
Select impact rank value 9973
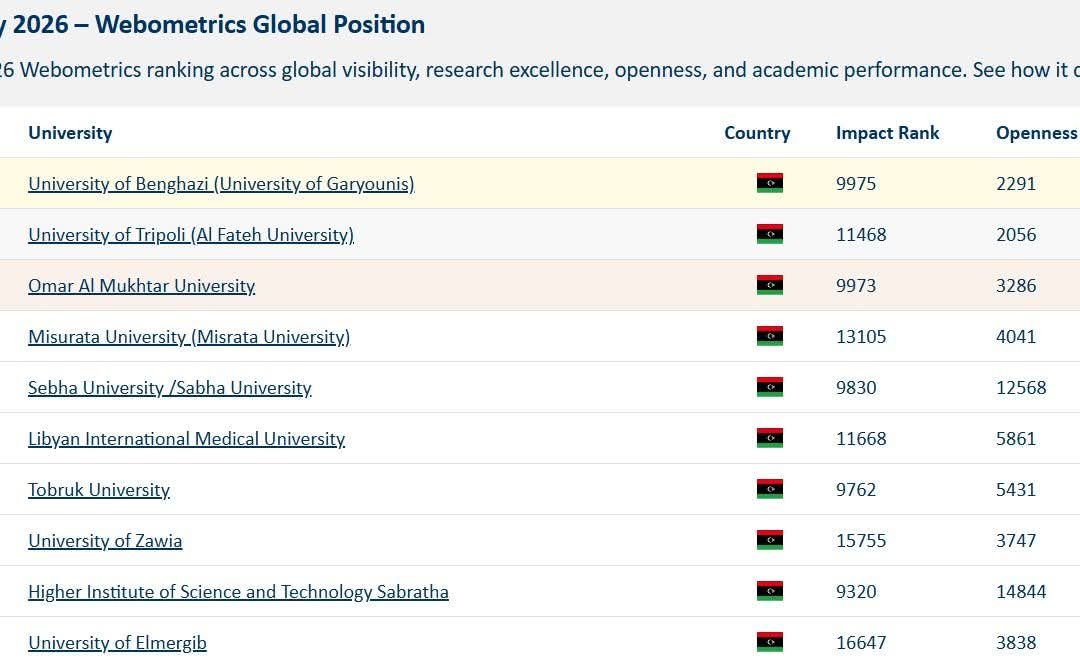[856, 286]
